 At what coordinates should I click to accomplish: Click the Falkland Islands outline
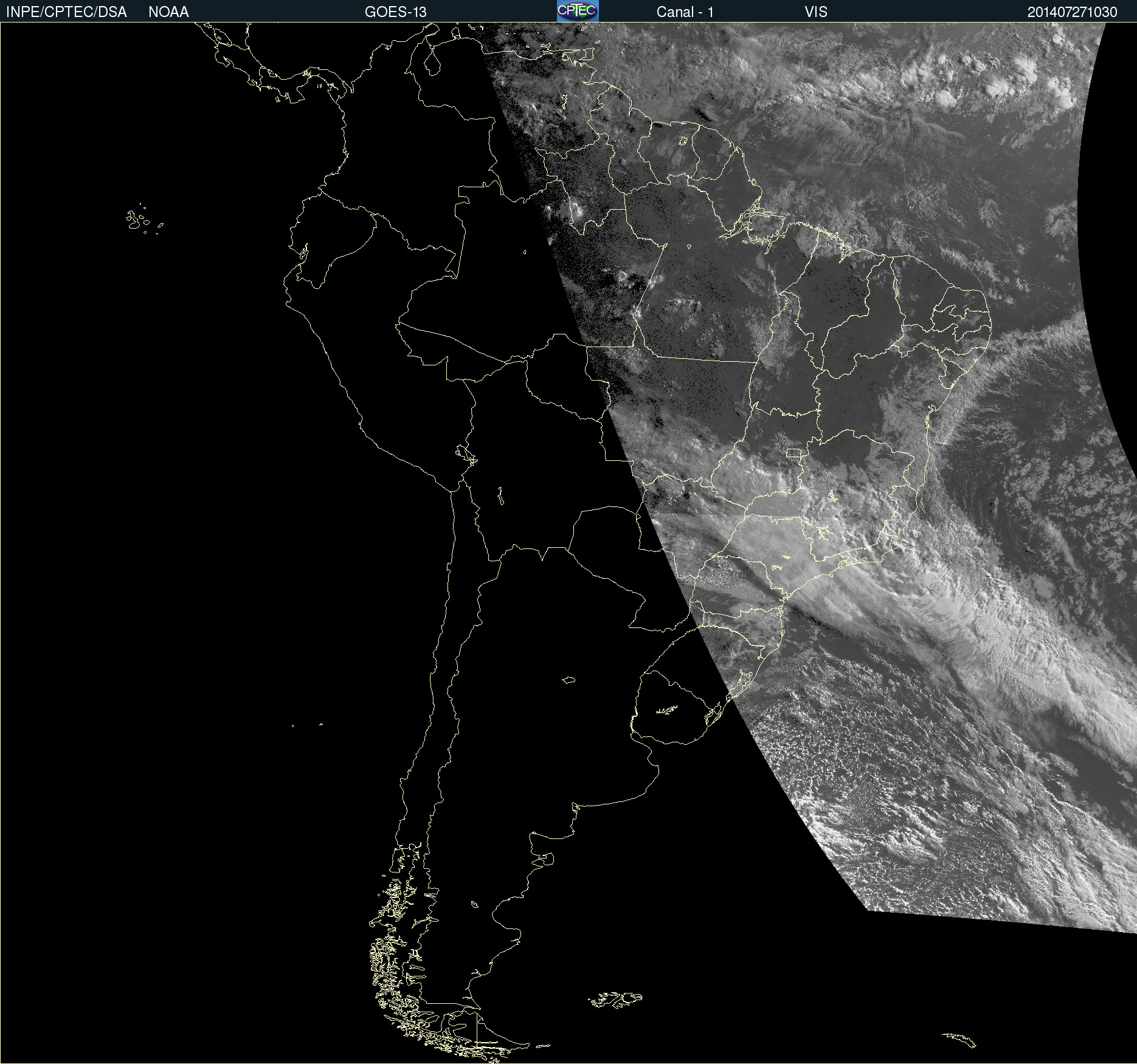[x=615, y=999]
